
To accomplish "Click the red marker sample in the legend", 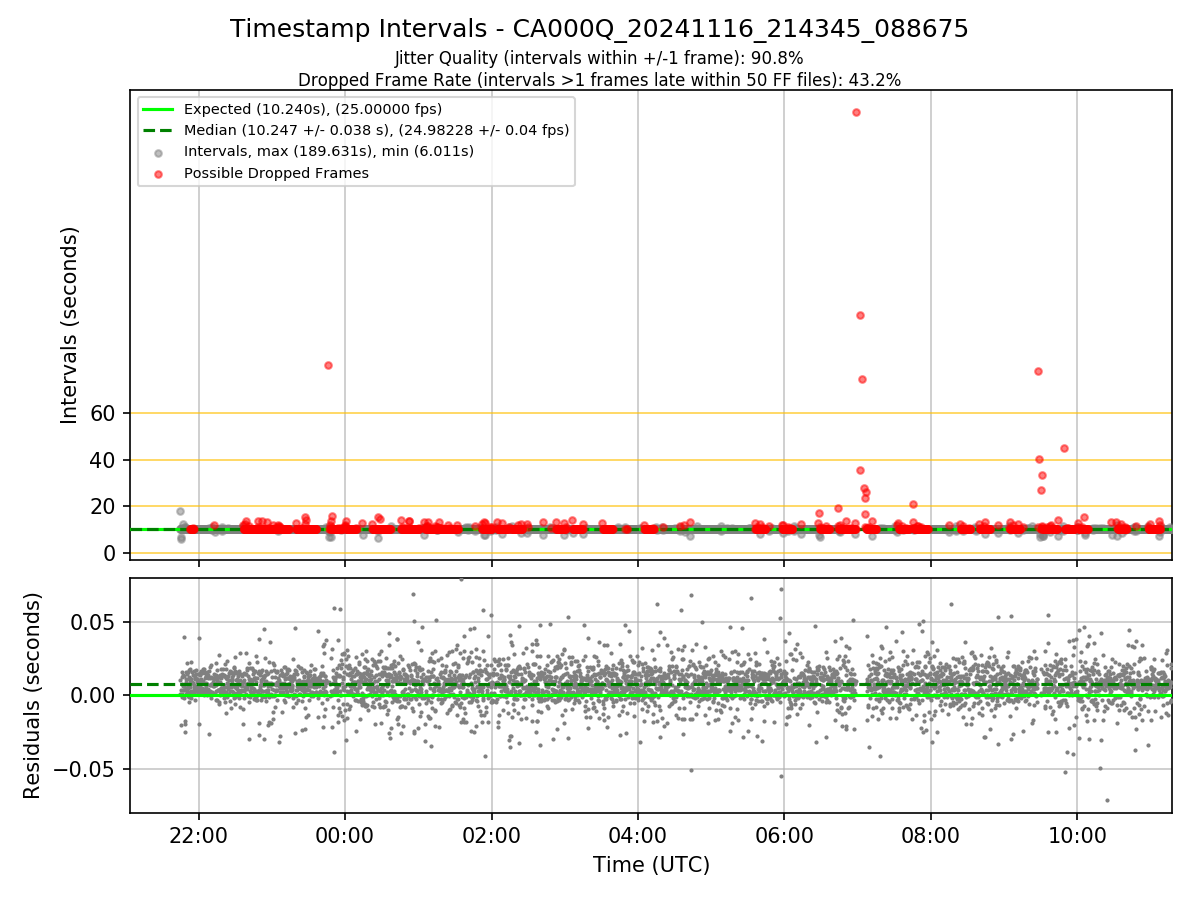I will [159, 174].
